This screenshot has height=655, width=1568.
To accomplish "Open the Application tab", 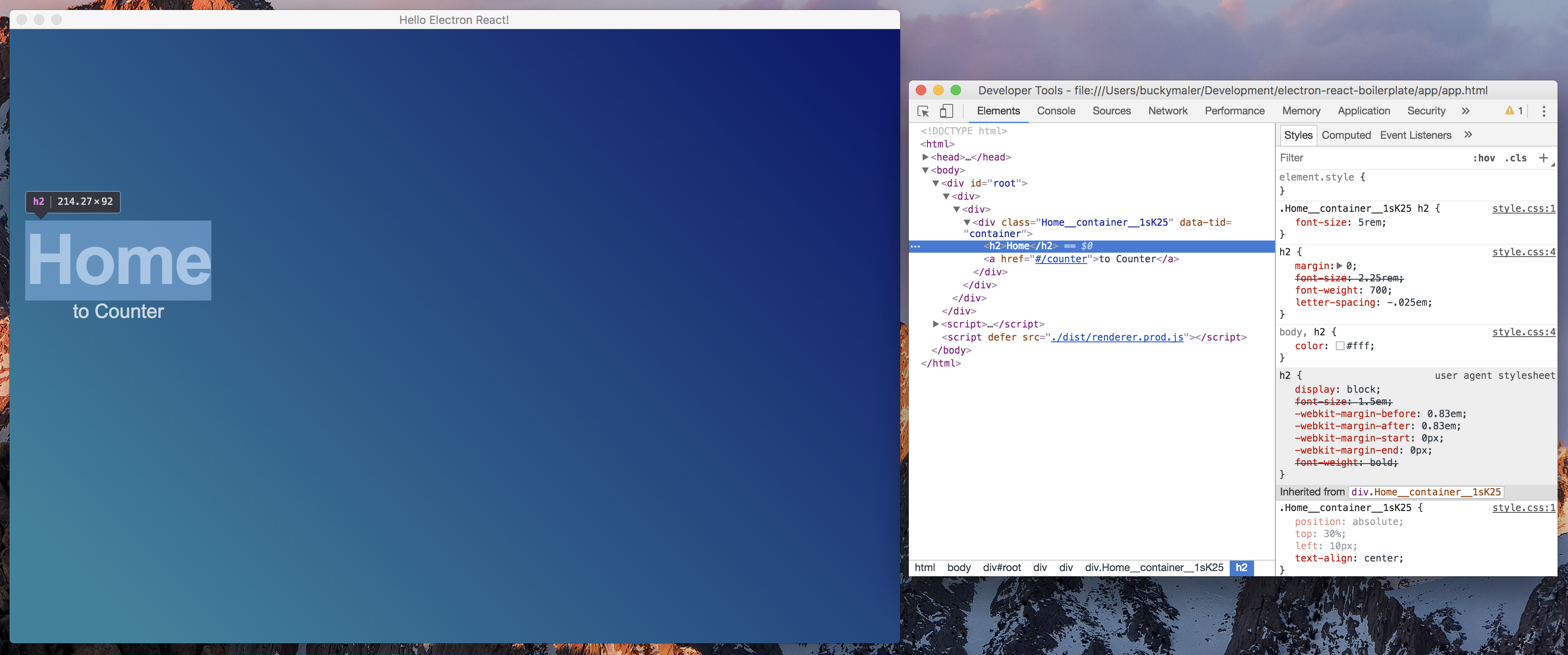I will click(x=1364, y=111).
